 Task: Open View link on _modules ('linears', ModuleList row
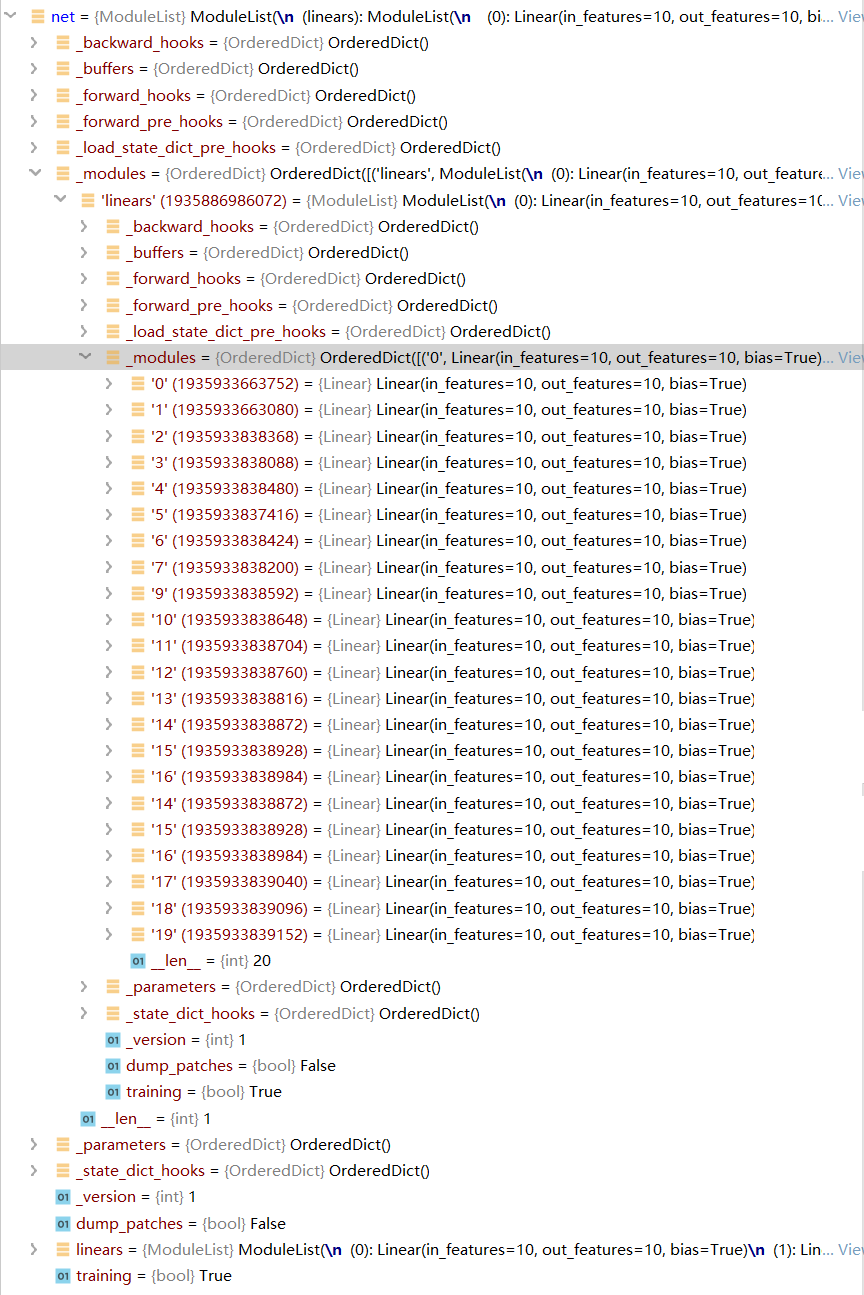click(850, 174)
